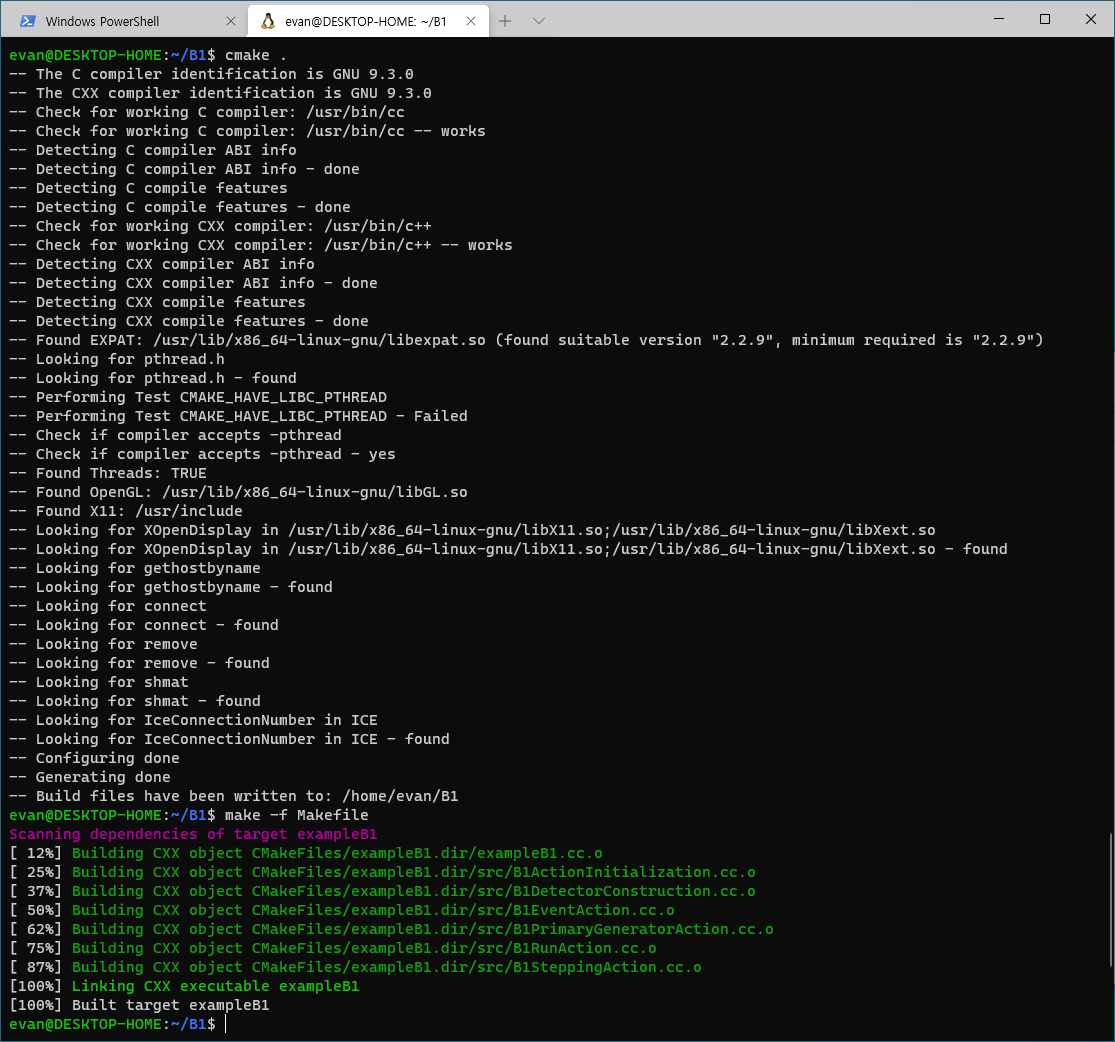The height and width of the screenshot is (1042, 1115).
Task: Click the Linux penguin tab icon
Action: 268,21
